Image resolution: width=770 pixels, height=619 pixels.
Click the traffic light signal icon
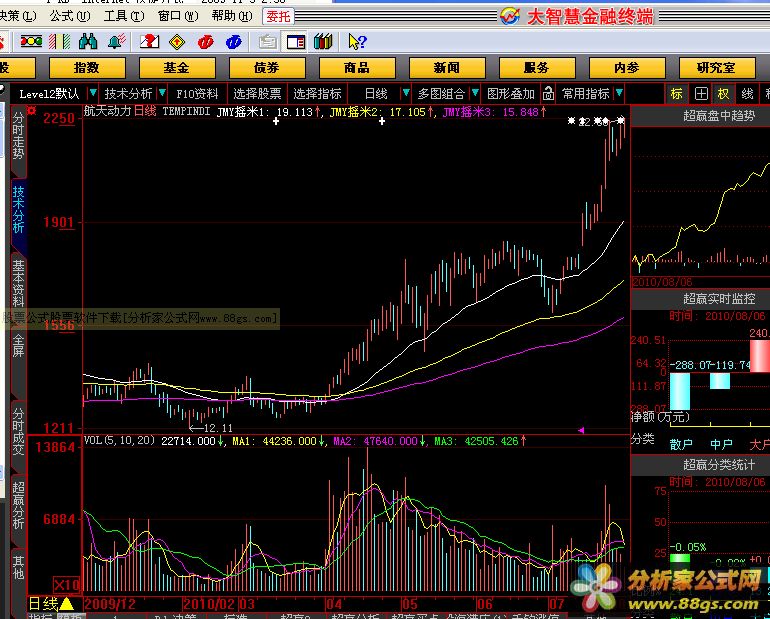coord(31,42)
